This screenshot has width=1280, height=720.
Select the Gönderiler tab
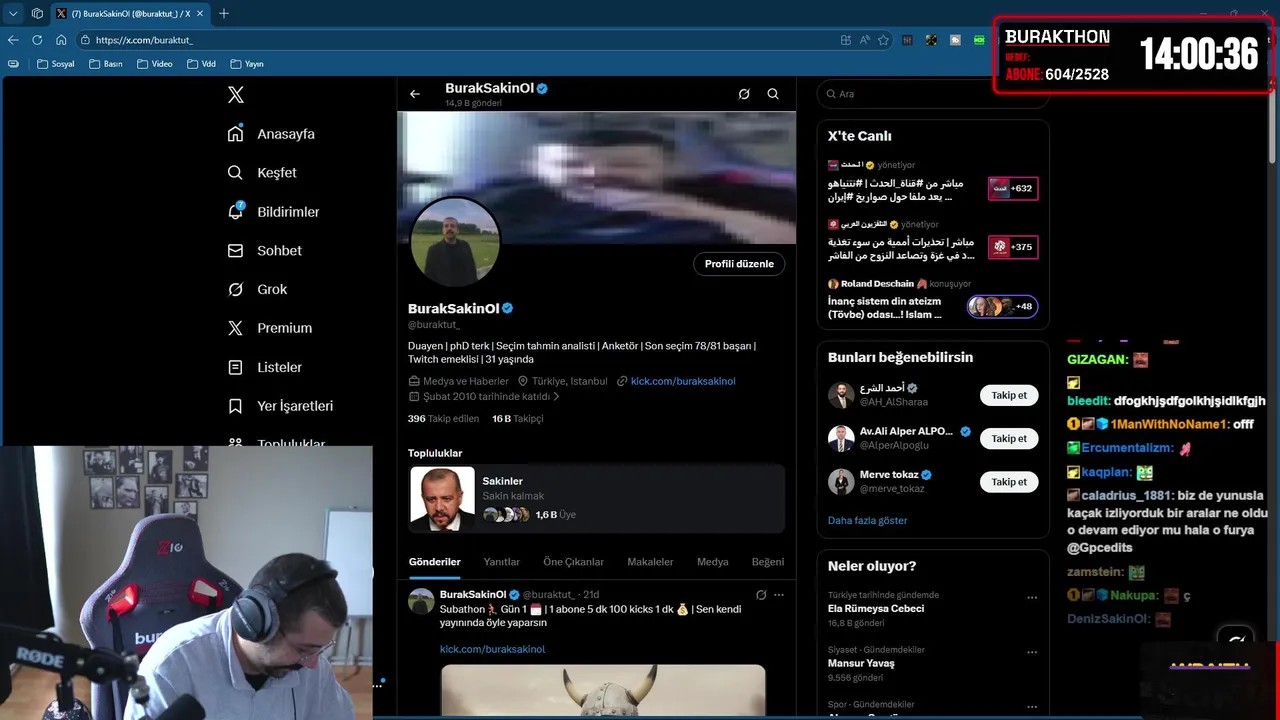[x=435, y=562]
